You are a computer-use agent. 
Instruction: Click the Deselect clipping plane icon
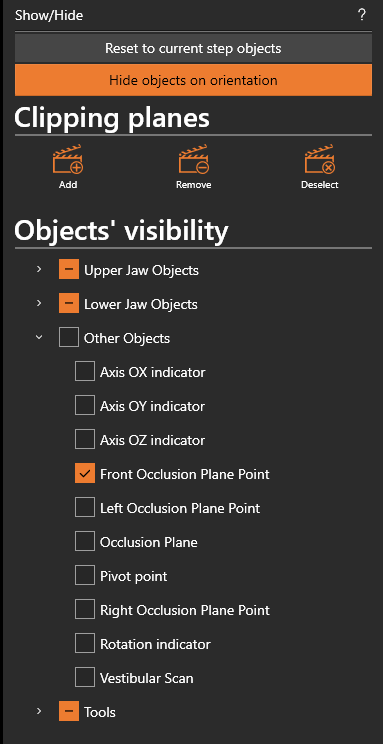coord(319,160)
